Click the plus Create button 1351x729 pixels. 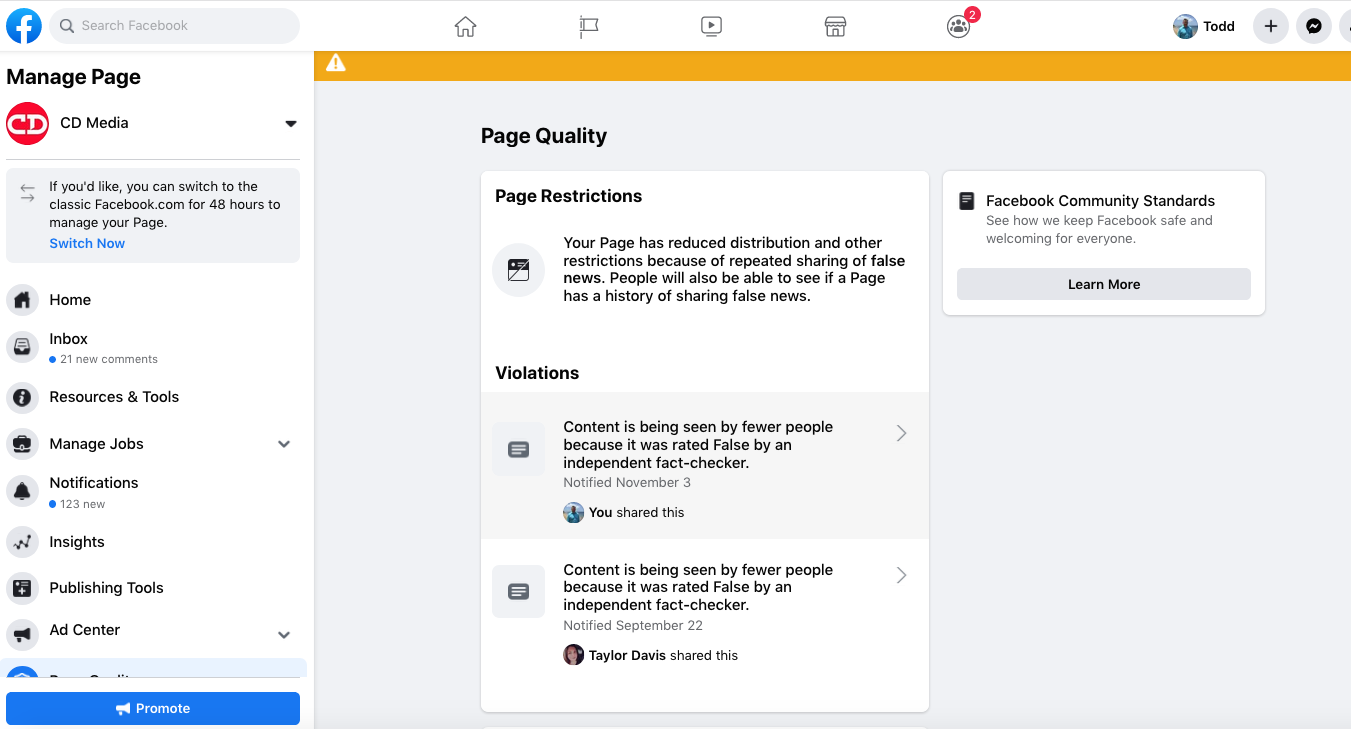pos(1271,26)
